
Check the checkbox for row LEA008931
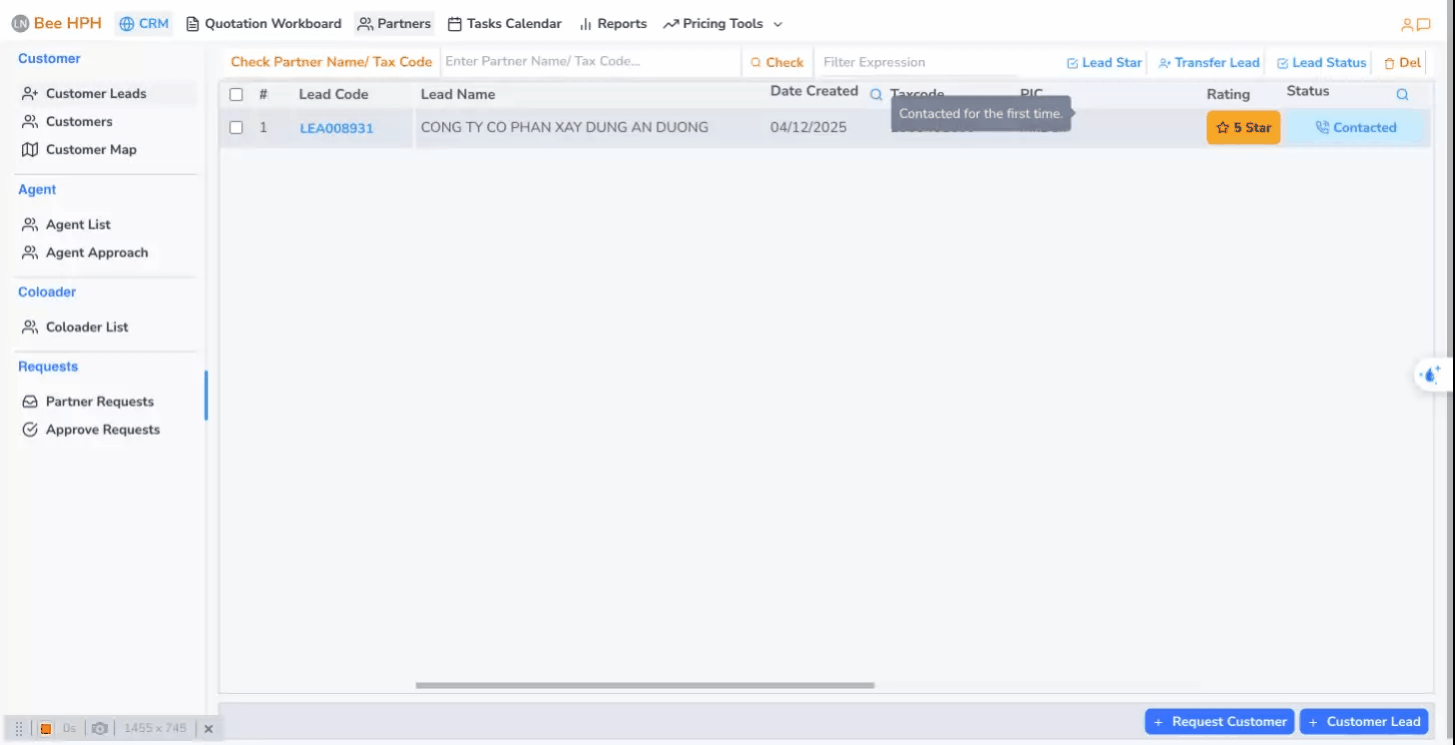click(x=236, y=127)
